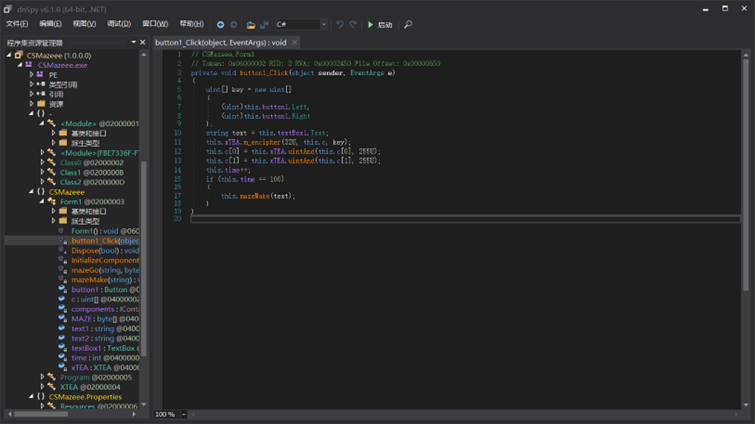Close the button1_Click code tab
Viewport: 755px width, 424px height.
[295, 43]
